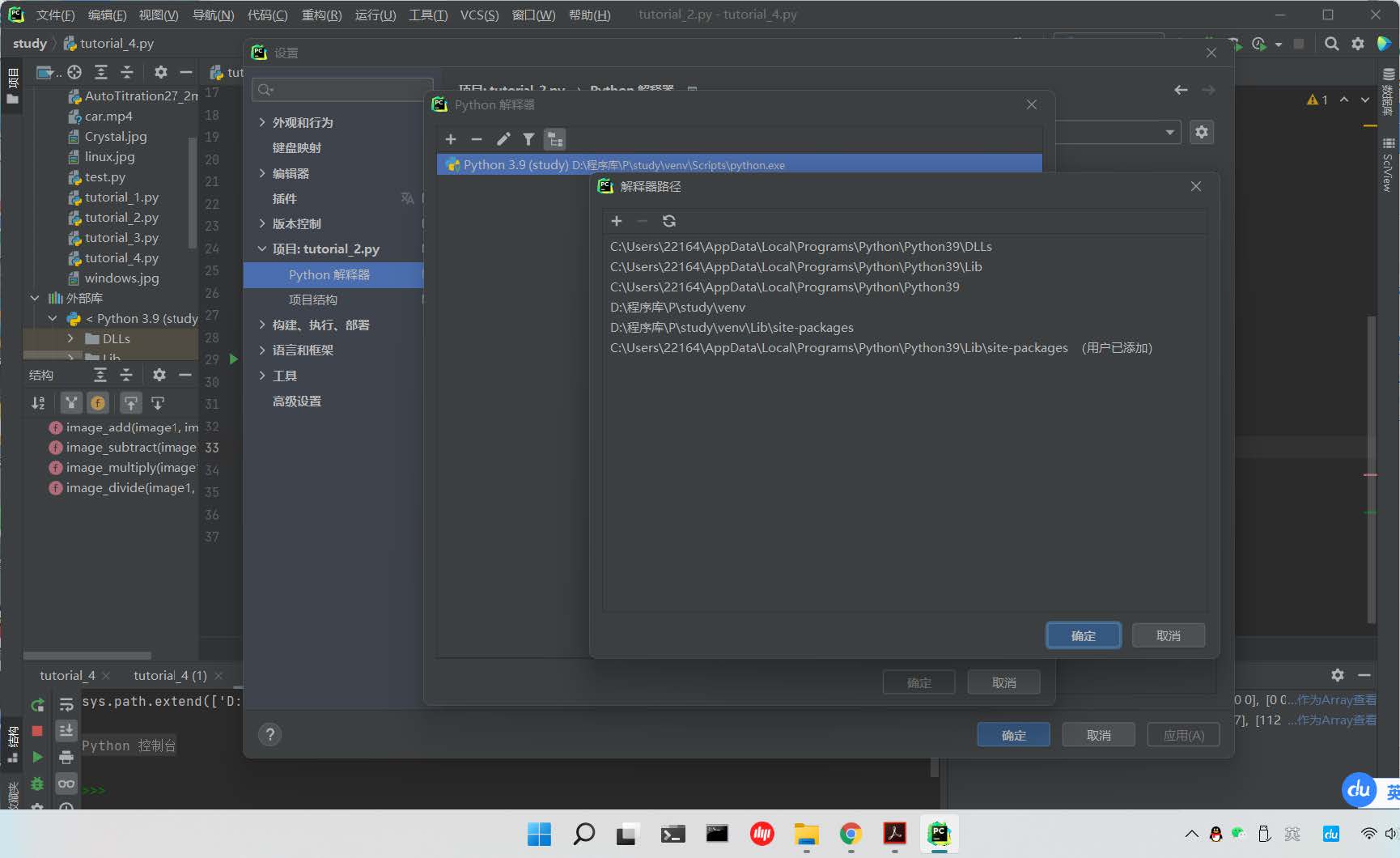The height and width of the screenshot is (858, 1400).
Task: Toggle show paths for the selected interpreter
Action: [x=555, y=139]
